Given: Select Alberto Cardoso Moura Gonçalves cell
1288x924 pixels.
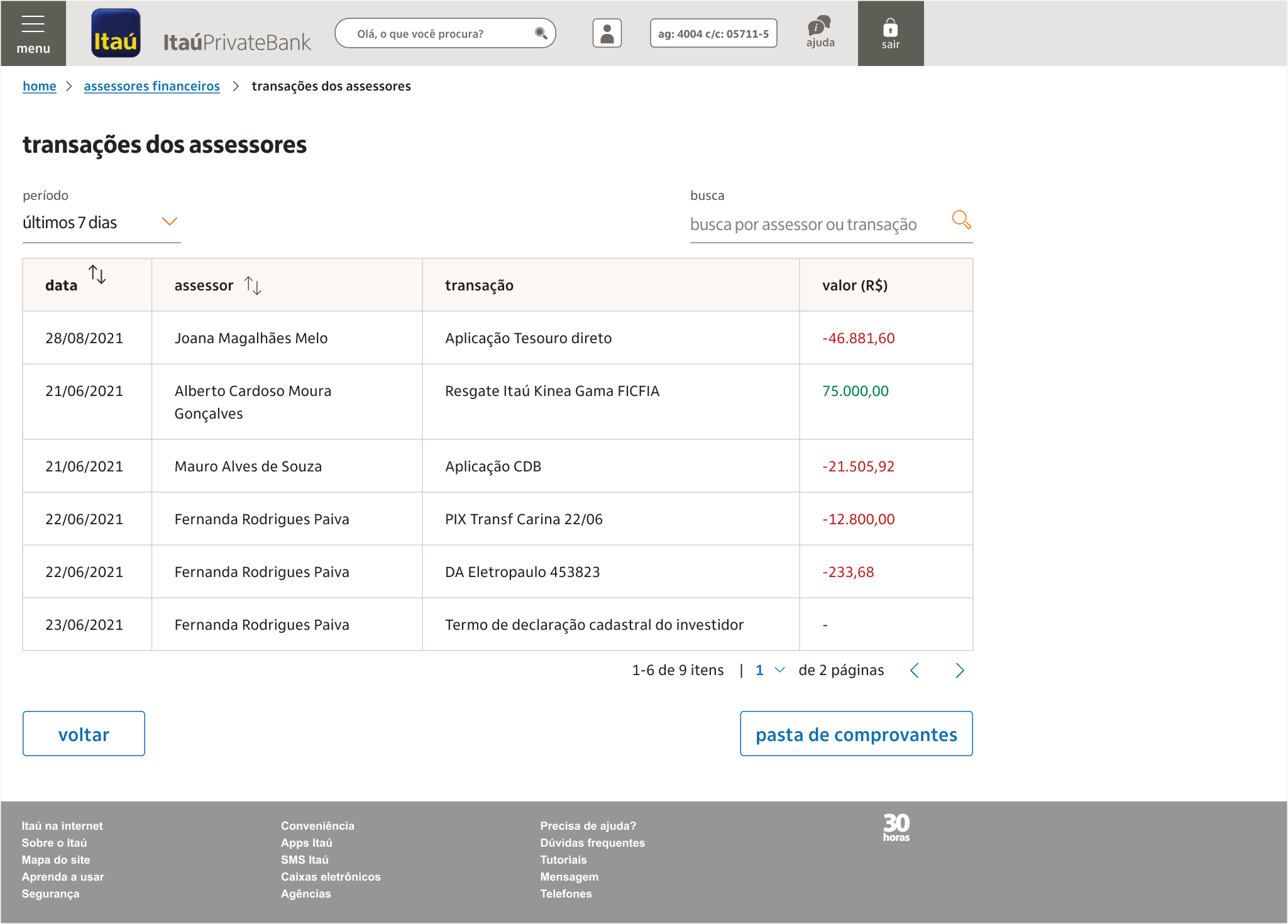Looking at the screenshot, I should [287, 402].
